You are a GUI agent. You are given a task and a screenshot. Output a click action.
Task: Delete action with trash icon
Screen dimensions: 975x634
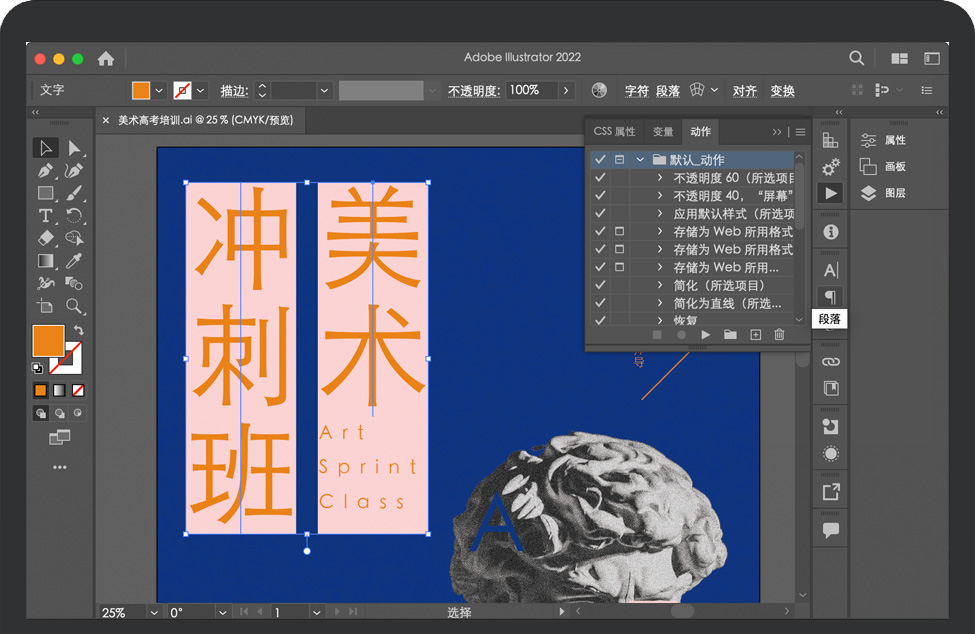tap(779, 335)
